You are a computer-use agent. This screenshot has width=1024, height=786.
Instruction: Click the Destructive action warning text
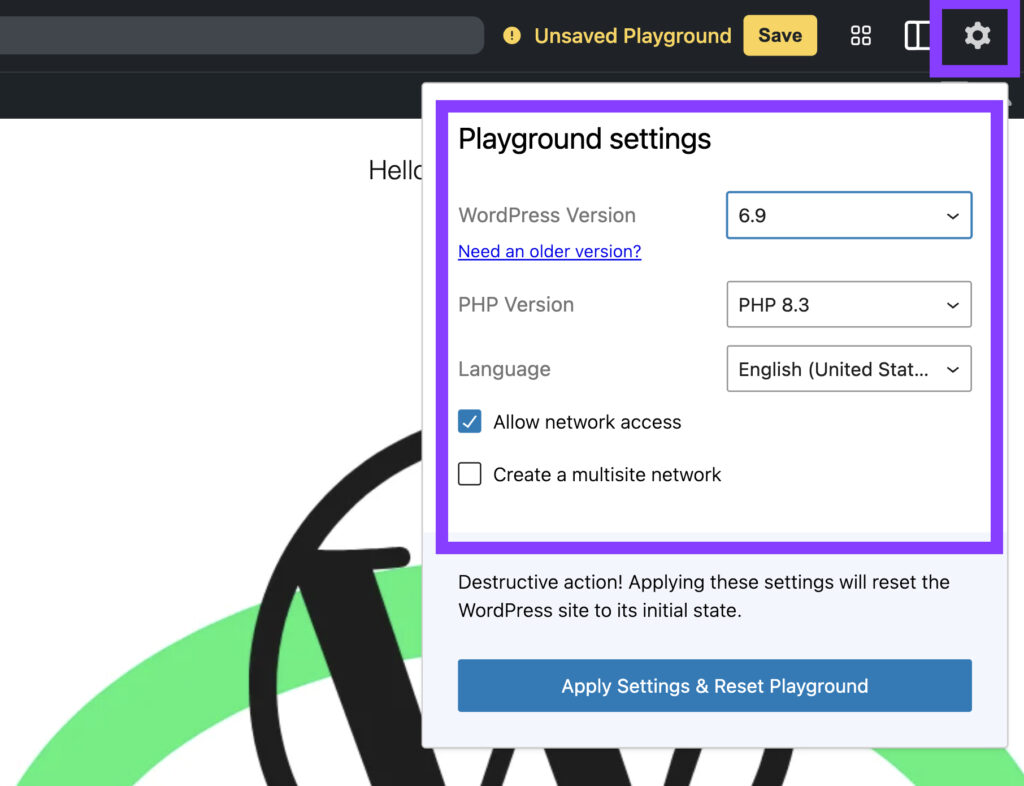tap(704, 596)
